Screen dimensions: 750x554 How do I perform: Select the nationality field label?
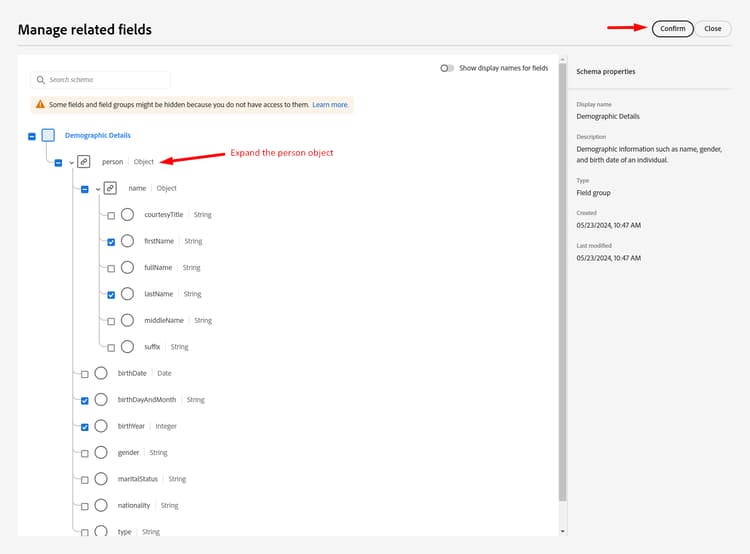click(x=134, y=505)
